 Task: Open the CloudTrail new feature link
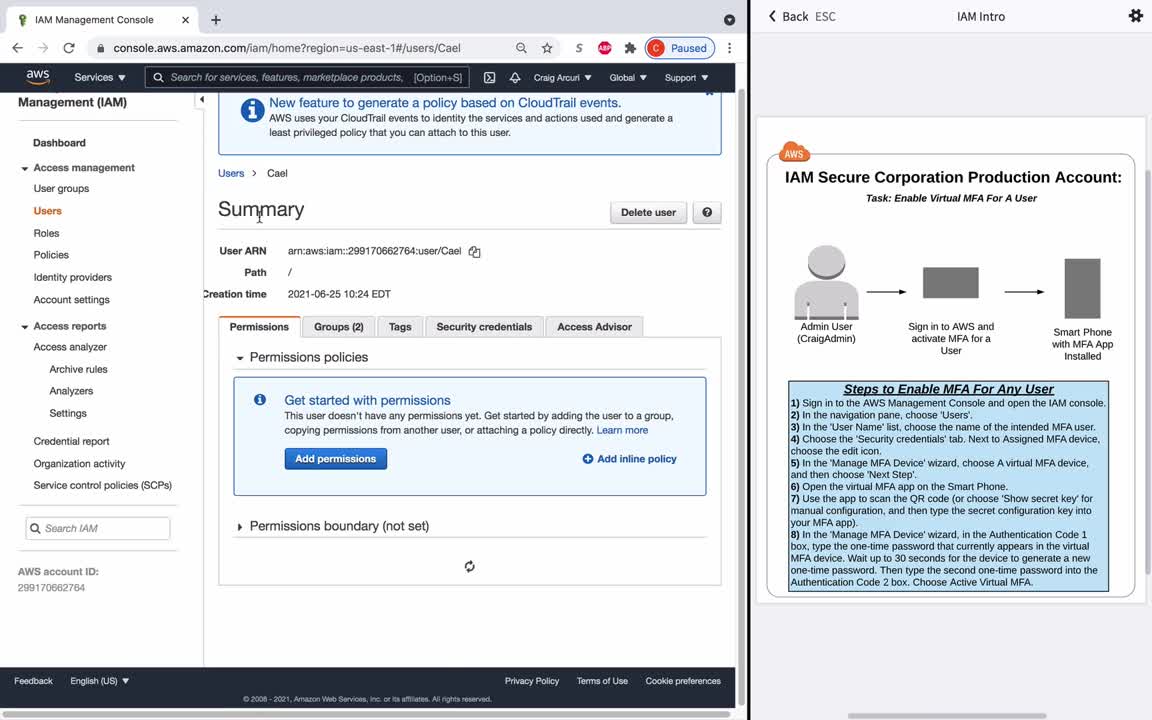(x=444, y=103)
